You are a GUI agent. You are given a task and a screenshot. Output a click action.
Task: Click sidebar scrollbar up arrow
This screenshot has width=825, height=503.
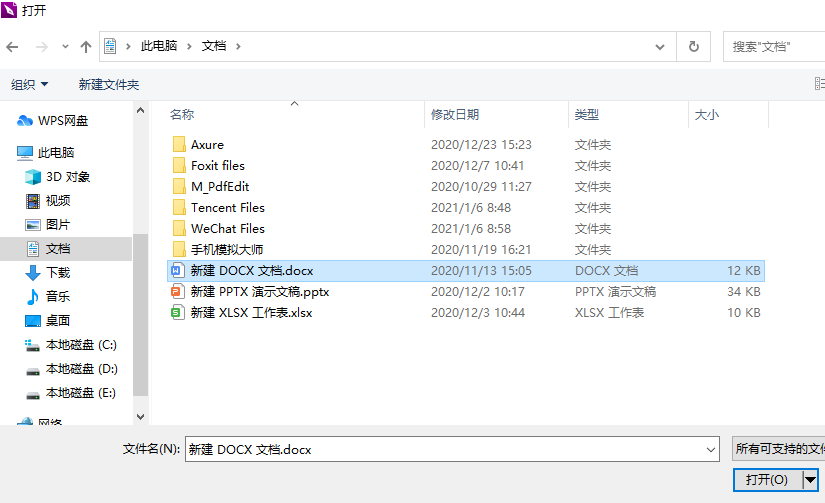(x=140, y=110)
